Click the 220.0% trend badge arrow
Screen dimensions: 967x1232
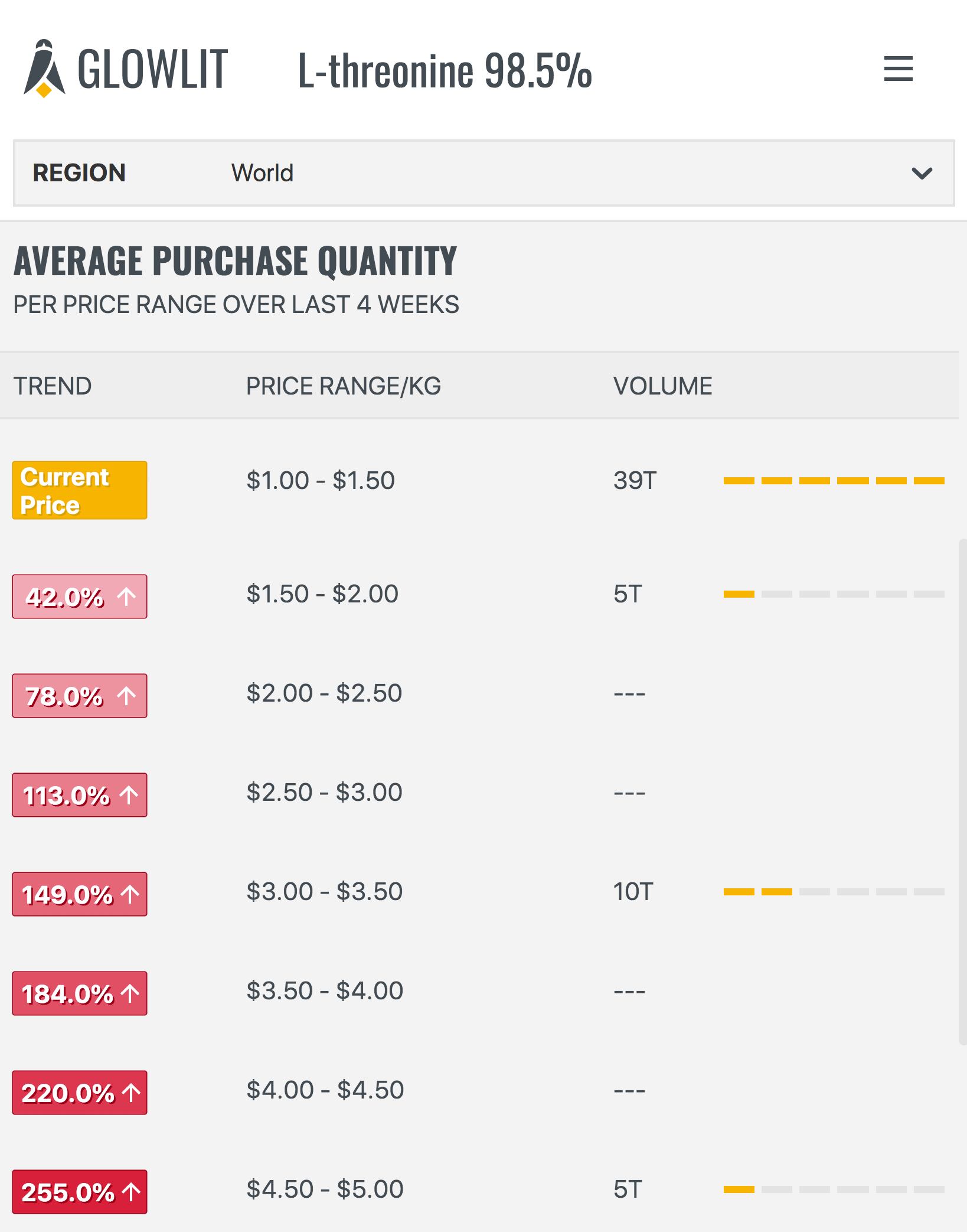coord(131,1093)
